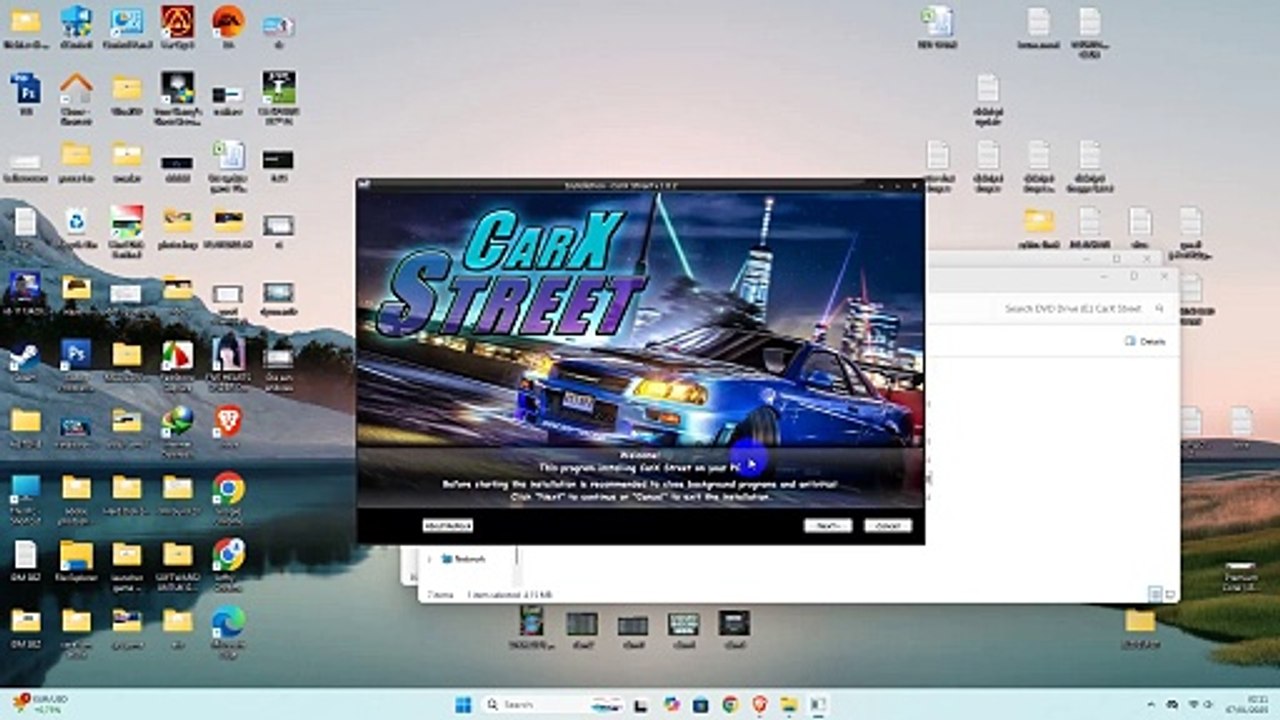Open the Internet Download Manager desktop shortcut
The height and width of the screenshot is (720, 1280).
click(177, 428)
